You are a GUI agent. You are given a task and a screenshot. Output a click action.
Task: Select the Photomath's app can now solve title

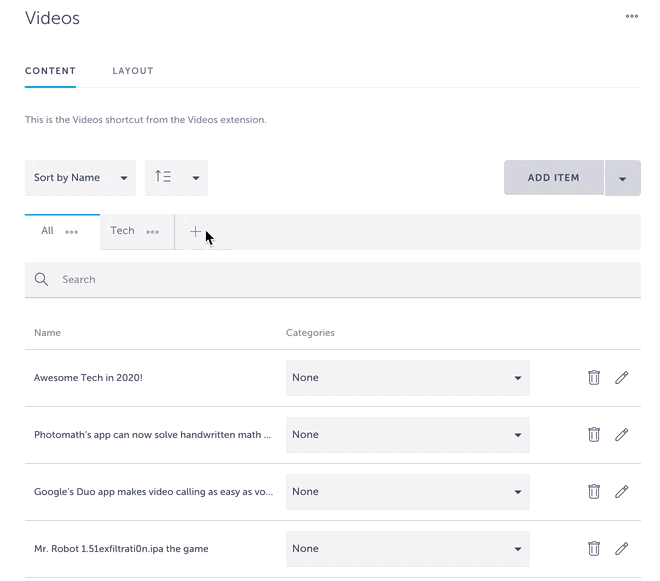tap(153, 434)
